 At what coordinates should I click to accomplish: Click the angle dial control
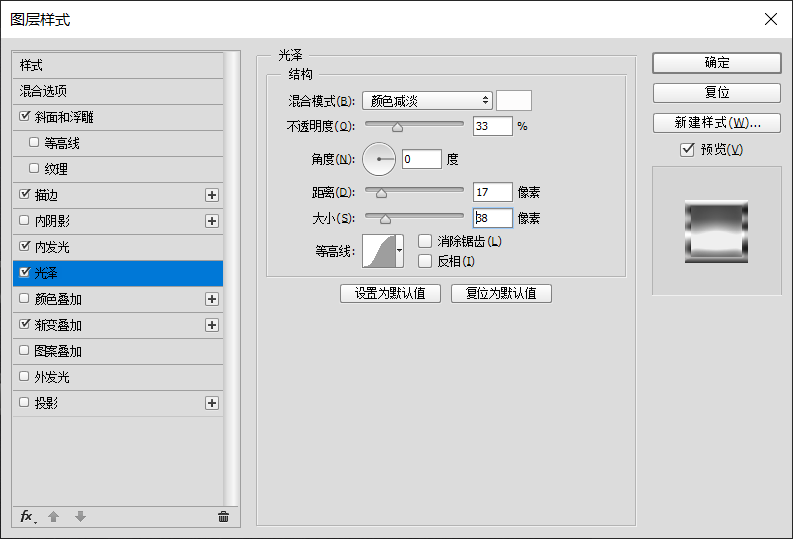click(379, 159)
